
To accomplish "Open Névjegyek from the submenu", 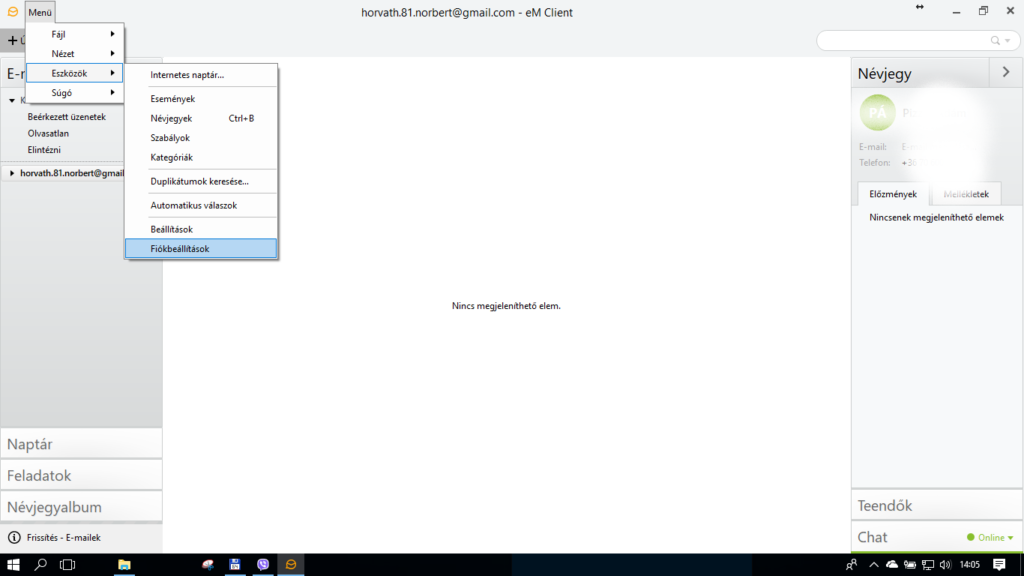I will pos(201,118).
